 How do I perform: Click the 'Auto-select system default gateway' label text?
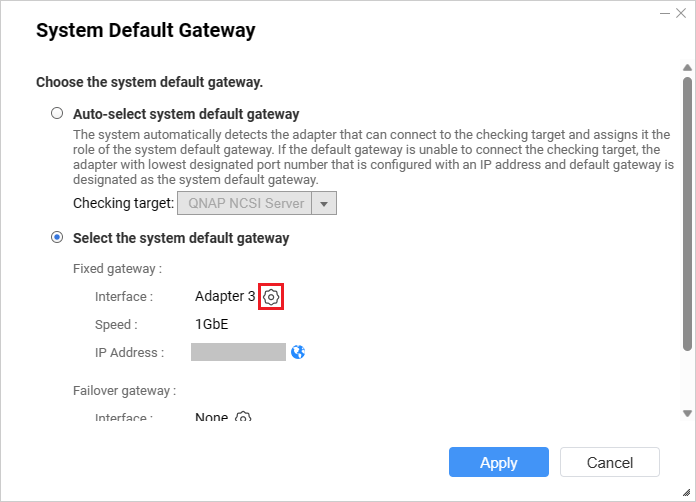click(x=186, y=114)
